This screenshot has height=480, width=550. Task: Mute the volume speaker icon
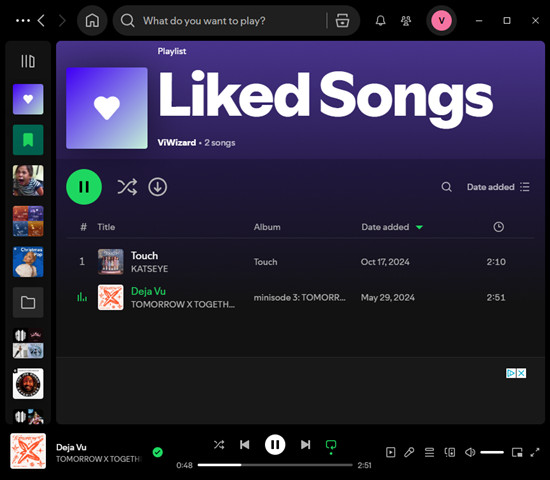point(470,452)
